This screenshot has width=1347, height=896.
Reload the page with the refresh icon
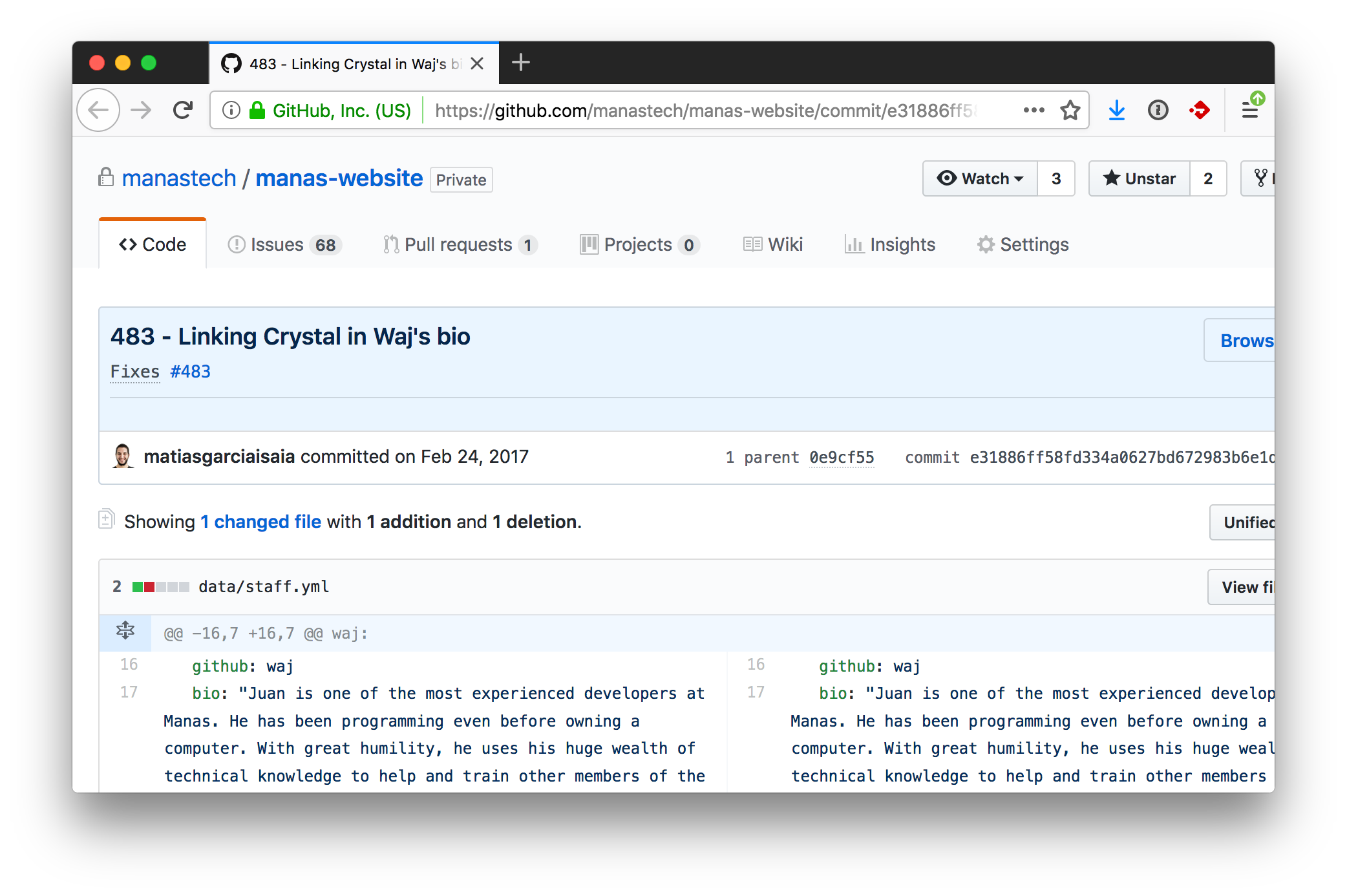[183, 111]
